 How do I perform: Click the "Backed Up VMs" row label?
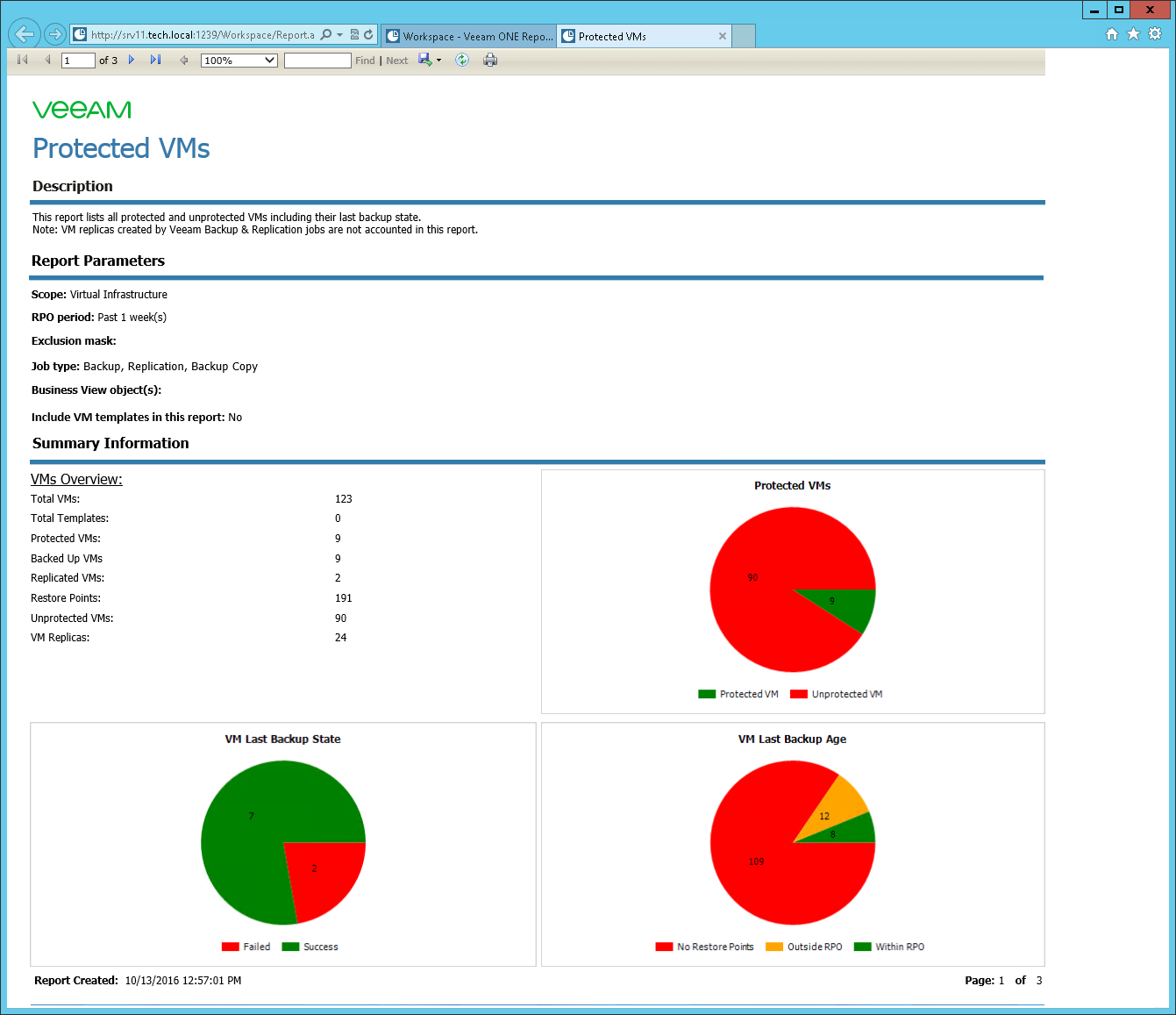point(67,559)
